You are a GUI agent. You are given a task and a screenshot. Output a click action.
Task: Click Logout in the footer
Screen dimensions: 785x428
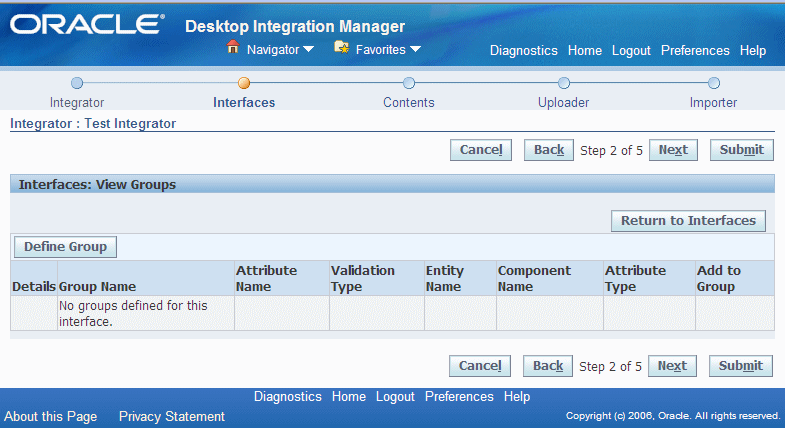pos(396,396)
